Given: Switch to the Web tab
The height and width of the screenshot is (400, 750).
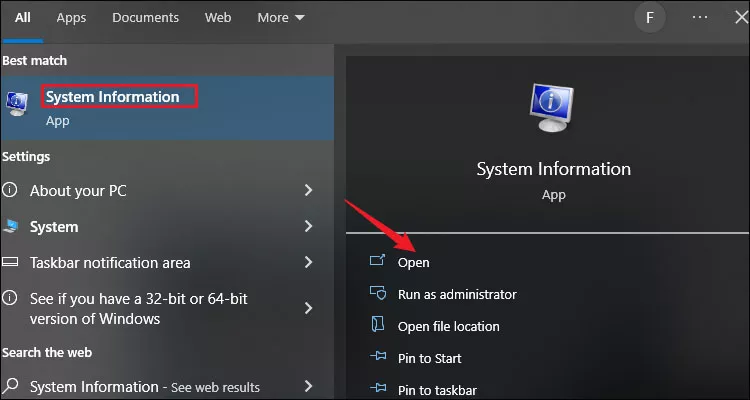Looking at the screenshot, I should (218, 18).
